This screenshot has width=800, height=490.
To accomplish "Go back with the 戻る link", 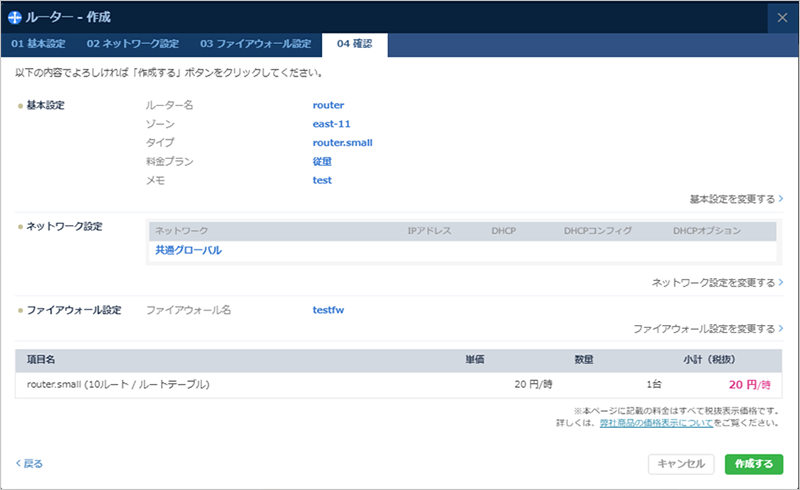I will click(x=29, y=463).
